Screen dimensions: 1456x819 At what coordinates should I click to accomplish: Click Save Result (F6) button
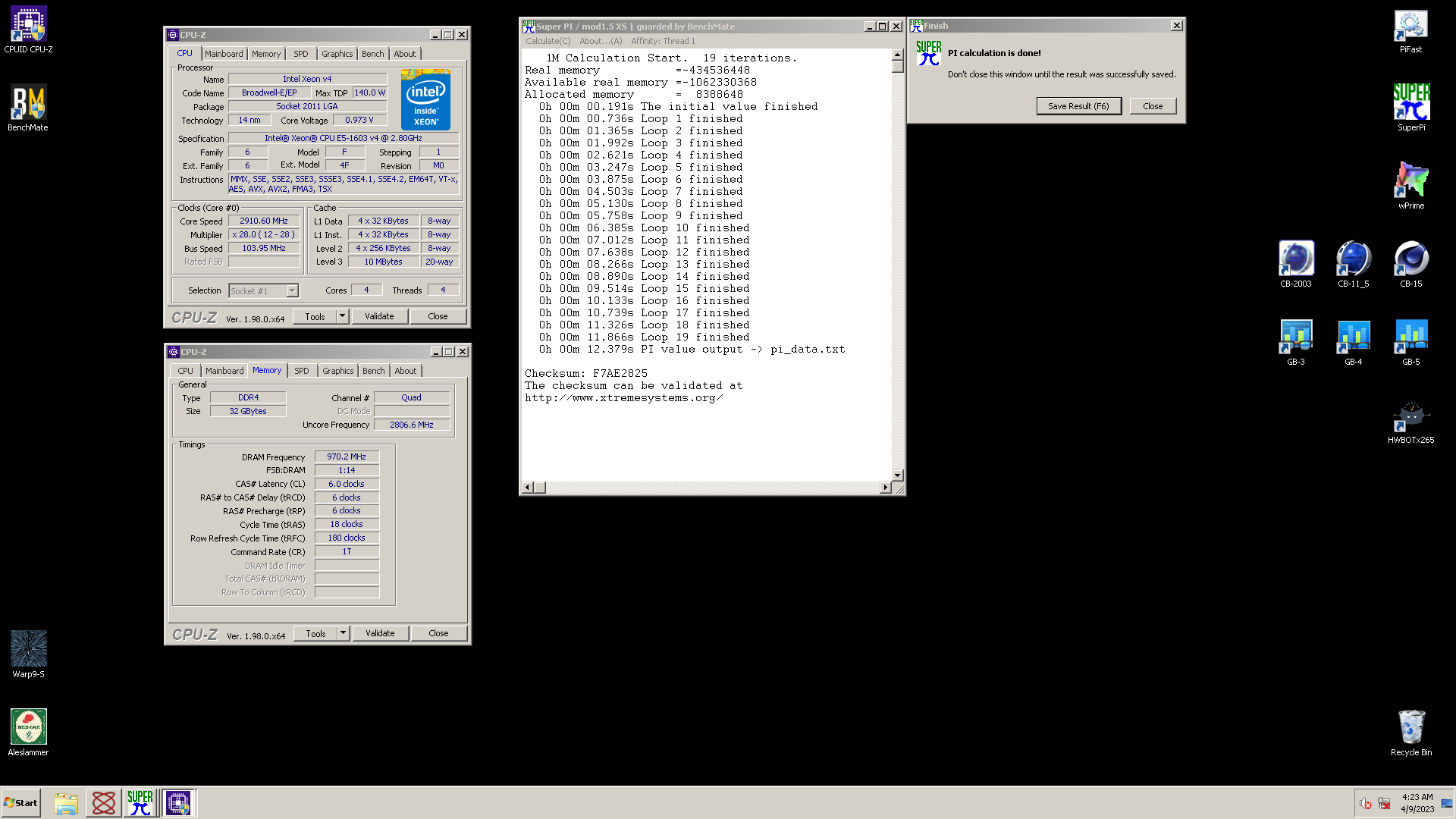click(x=1078, y=106)
